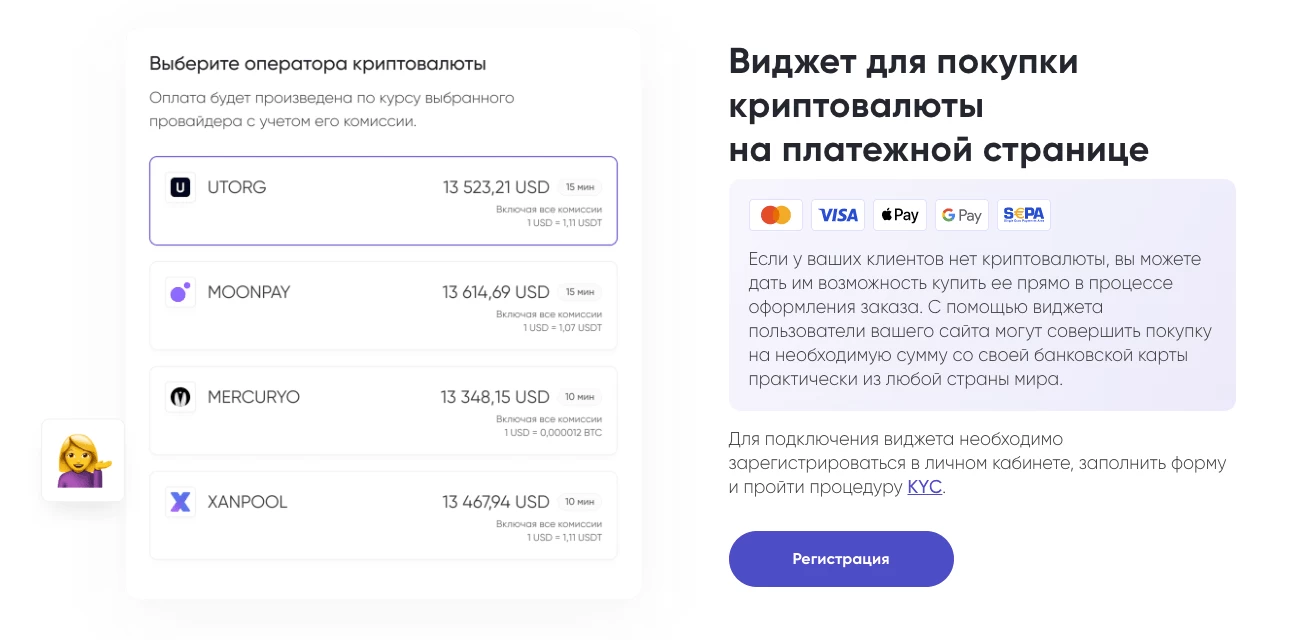Click the Apple Pay icon
Screen dimensions: 1303x640
coord(900,215)
